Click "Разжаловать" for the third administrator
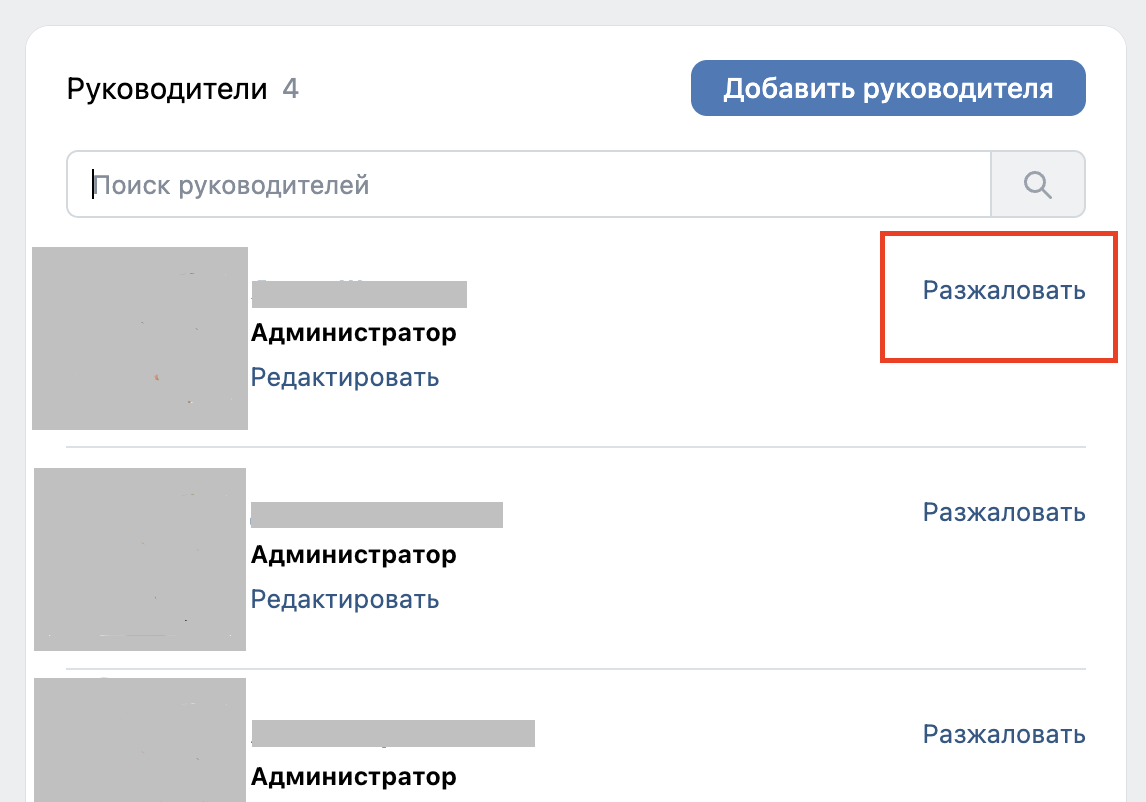Viewport: 1146px width, 802px height. pos(1002,733)
